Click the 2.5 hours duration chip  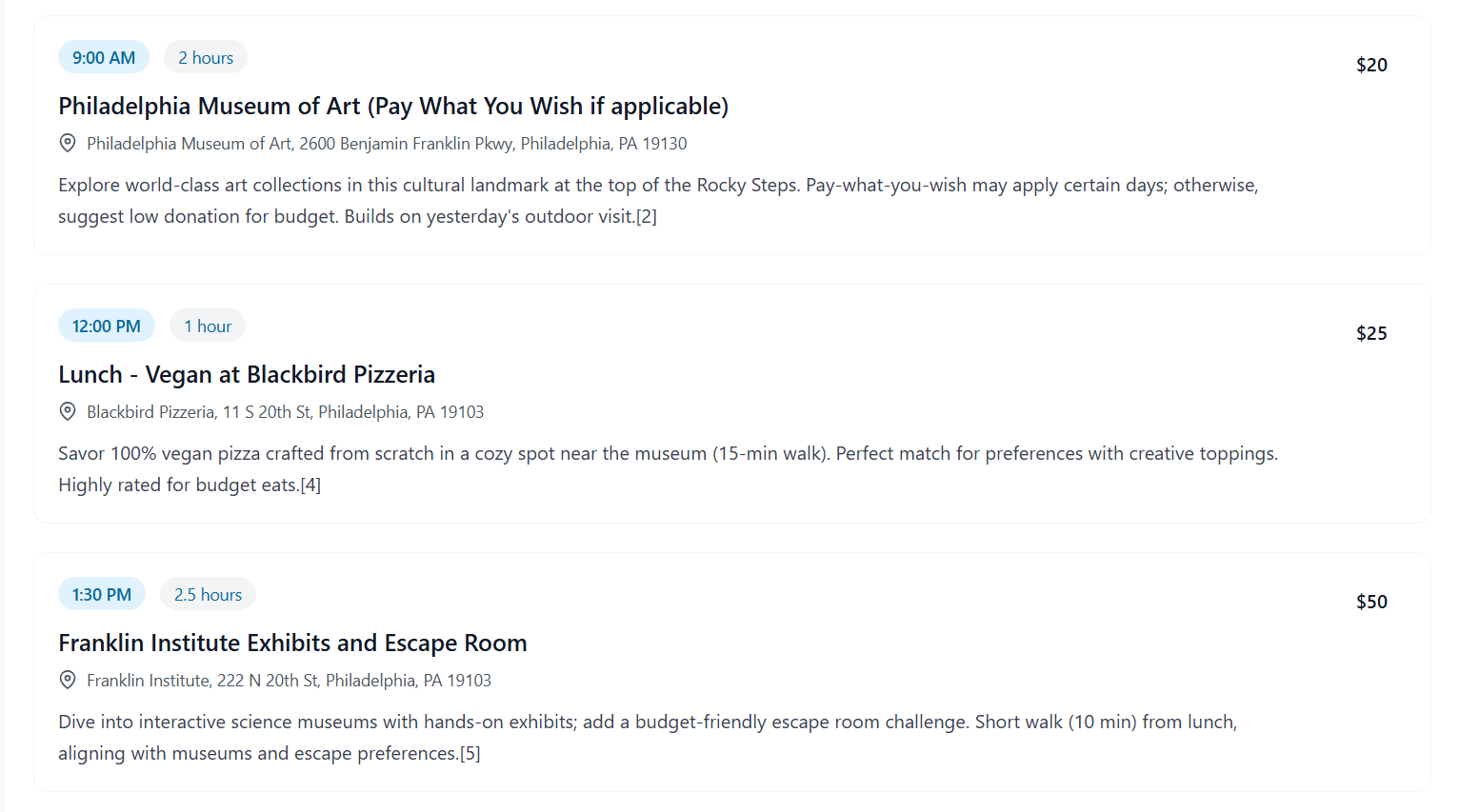pyautogui.click(x=208, y=593)
